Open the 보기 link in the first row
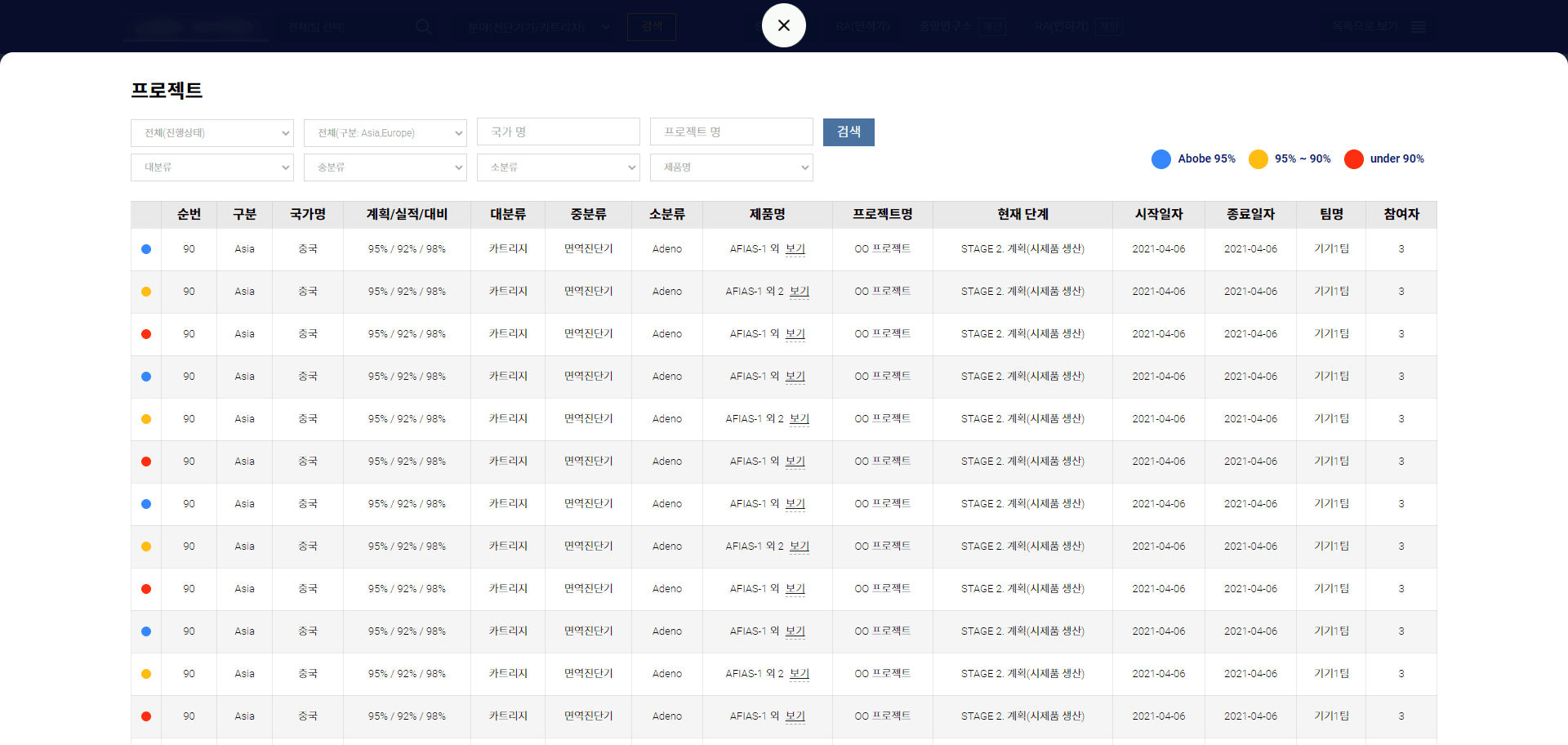The width and height of the screenshot is (1568, 745). [795, 249]
